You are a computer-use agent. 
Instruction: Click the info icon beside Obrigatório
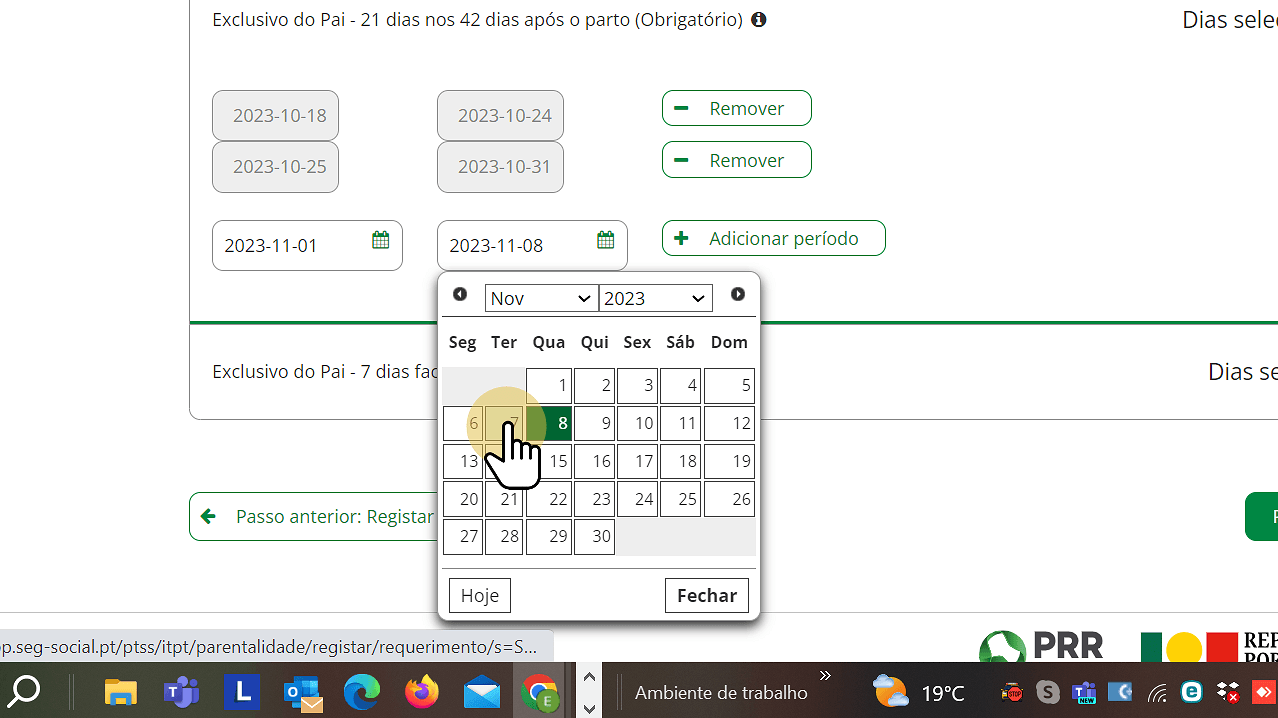click(x=759, y=20)
